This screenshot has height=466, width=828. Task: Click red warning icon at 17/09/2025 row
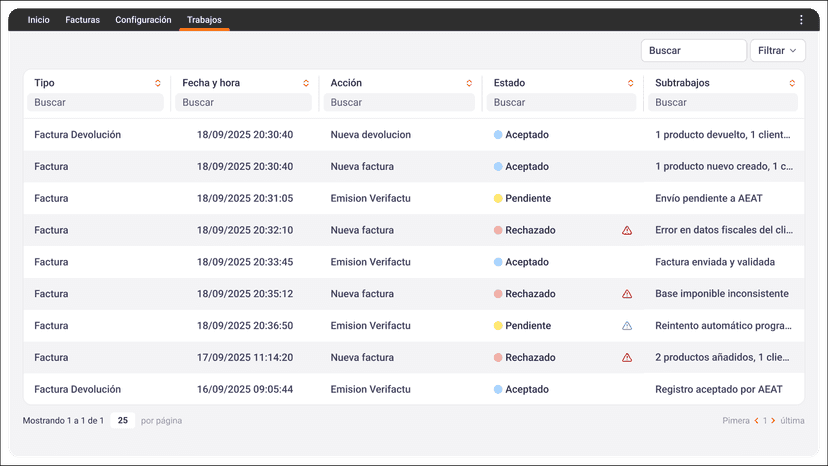(627, 358)
